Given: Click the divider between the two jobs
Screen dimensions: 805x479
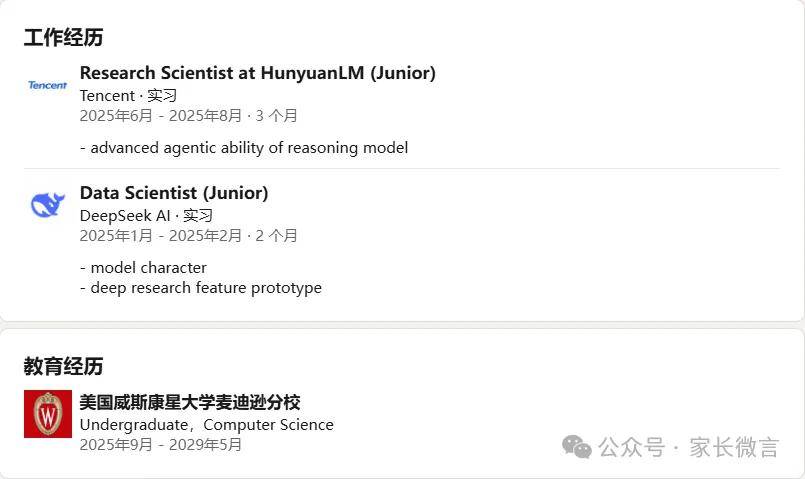Looking at the screenshot, I should click(x=400, y=169).
